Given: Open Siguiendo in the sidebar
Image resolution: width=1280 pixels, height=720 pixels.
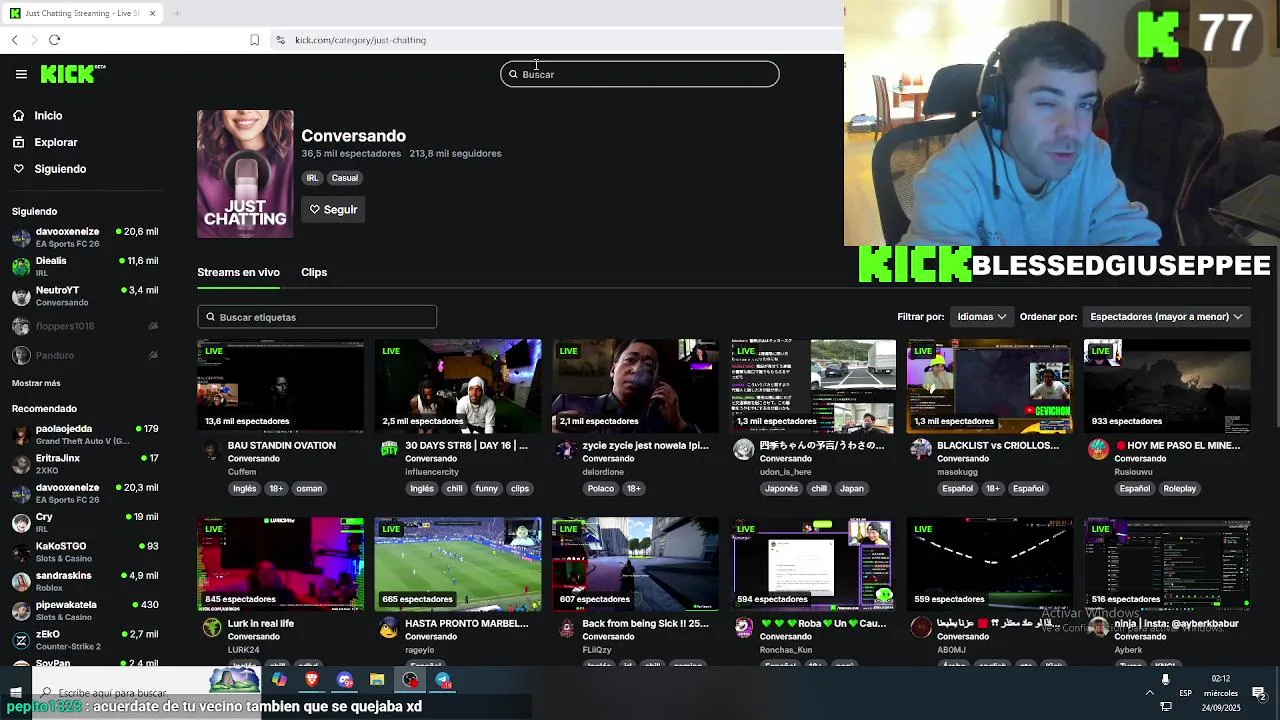Looking at the screenshot, I should 60,169.
